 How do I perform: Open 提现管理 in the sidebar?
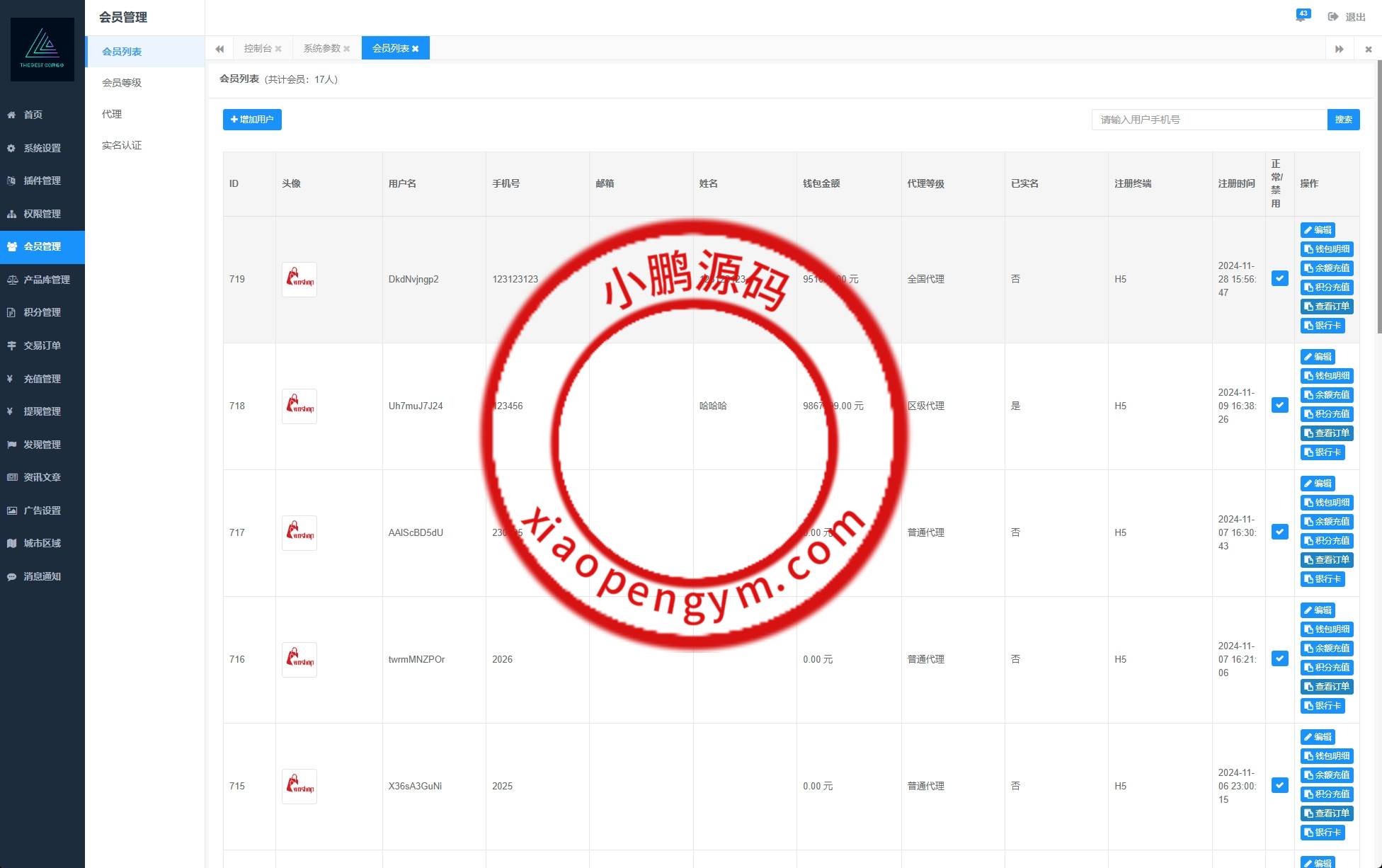42,411
